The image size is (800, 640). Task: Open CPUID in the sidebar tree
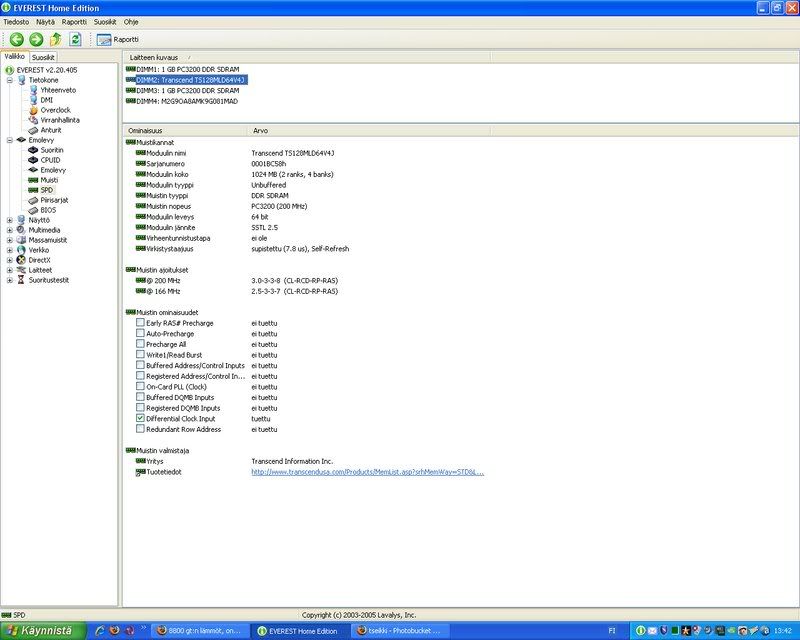50,160
